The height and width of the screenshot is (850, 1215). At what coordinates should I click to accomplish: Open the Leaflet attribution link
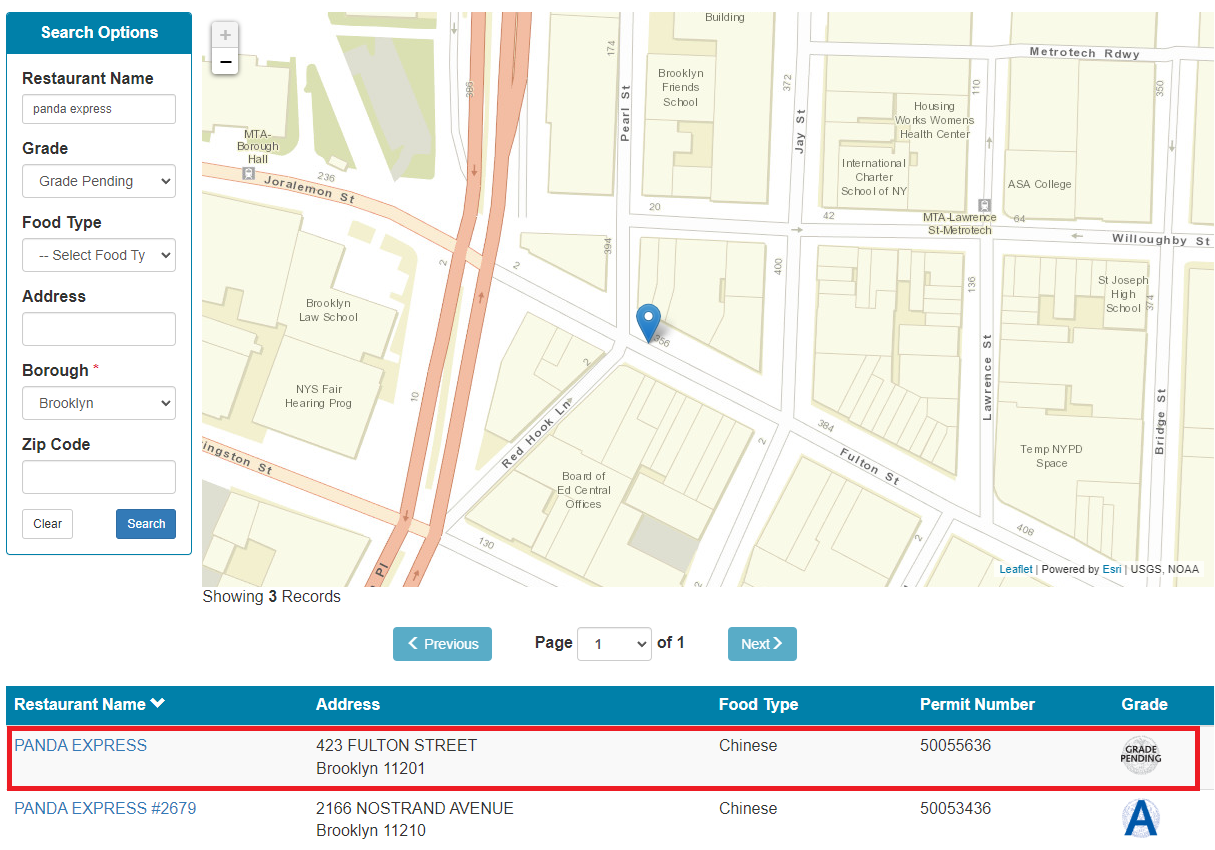1016,569
